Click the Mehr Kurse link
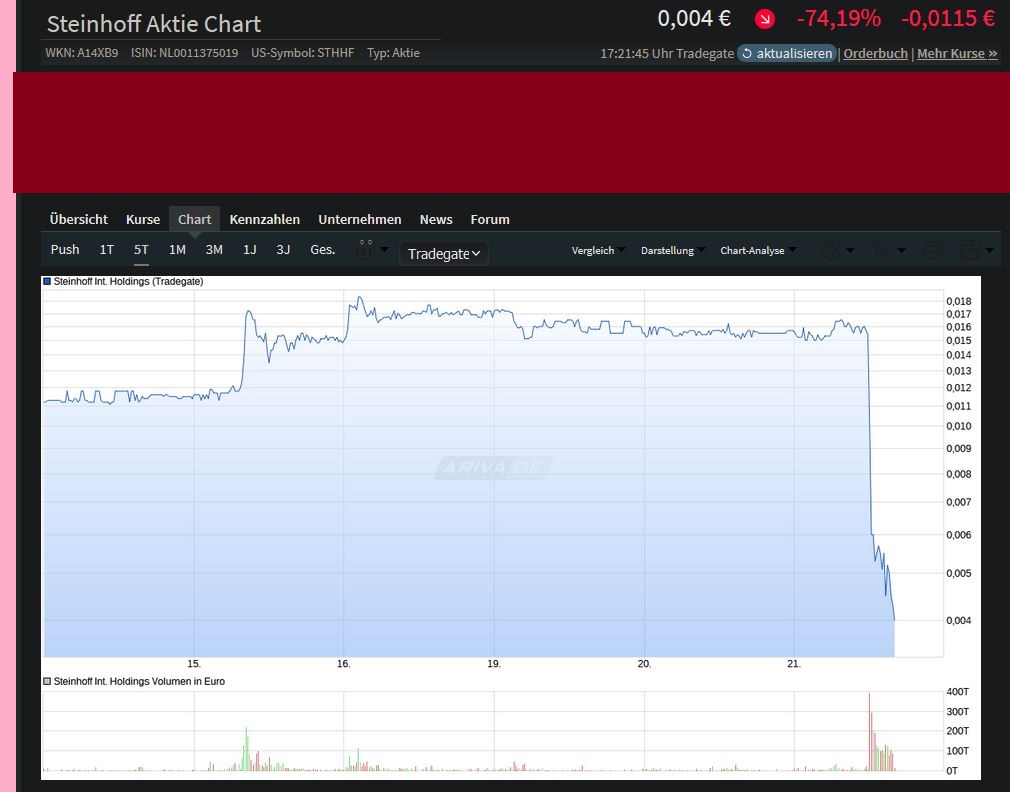The image size is (1010, 792). pos(956,53)
